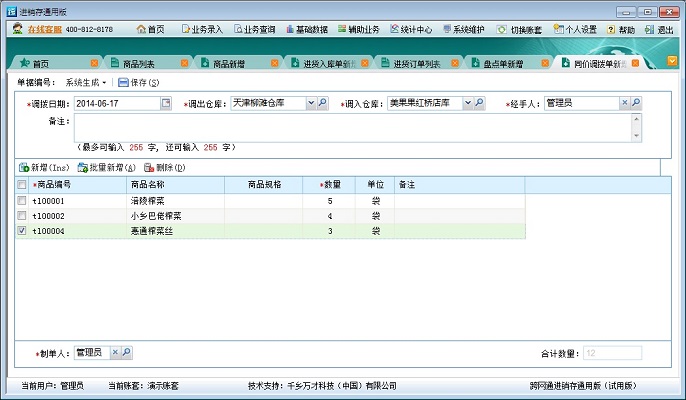Viewport: 686px width, 400px height.
Task: Click the 退出 exit button
Action: point(661,30)
